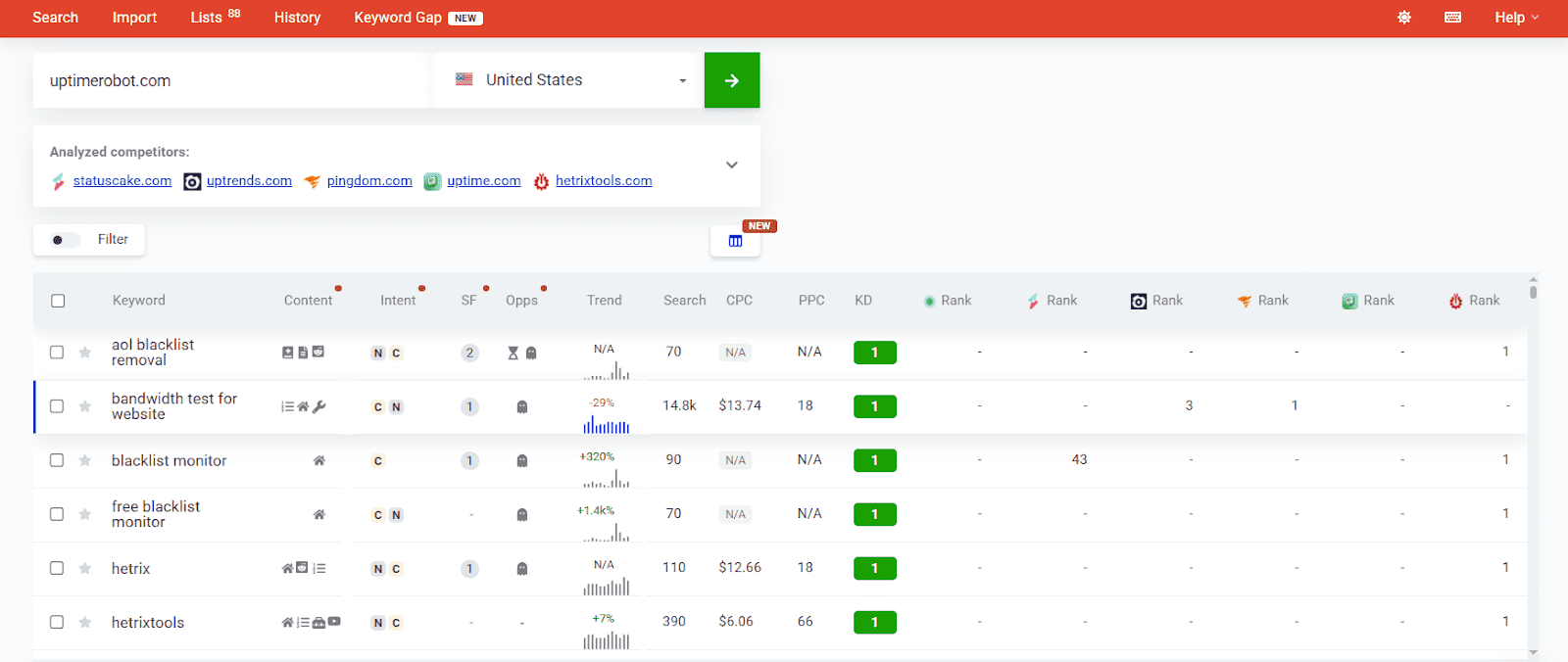
Task: Click the green KD badge for hetrixtools
Action: click(x=875, y=622)
